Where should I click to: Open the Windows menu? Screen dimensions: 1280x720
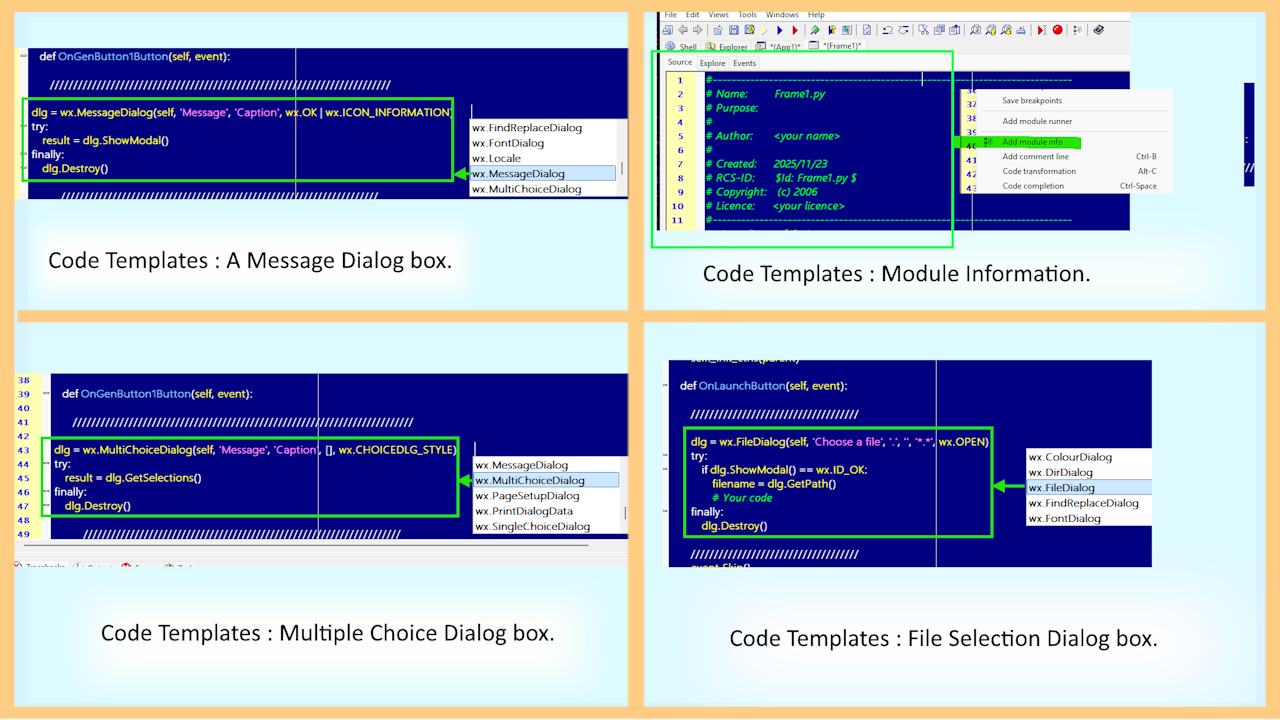[x=782, y=15]
